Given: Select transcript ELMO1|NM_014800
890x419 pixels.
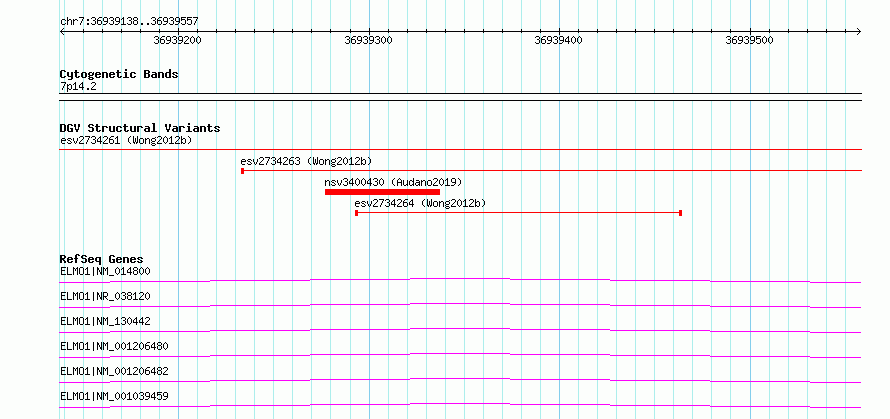Looking at the screenshot, I should (x=105, y=271).
